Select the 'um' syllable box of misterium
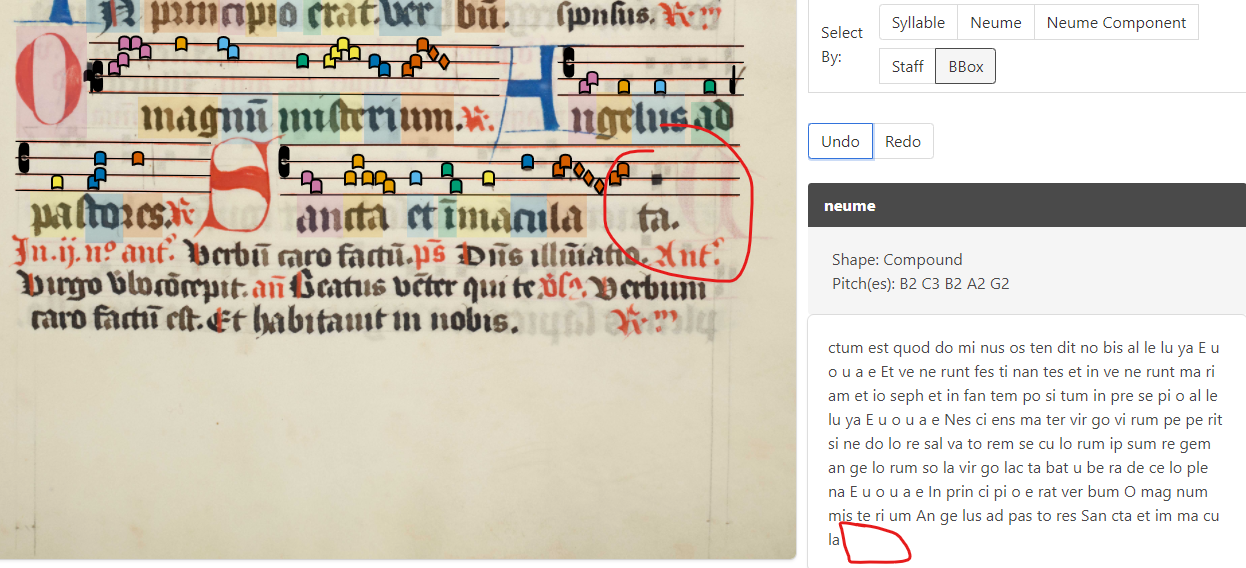The width and height of the screenshot is (1246, 568). (x=426, y=119)
